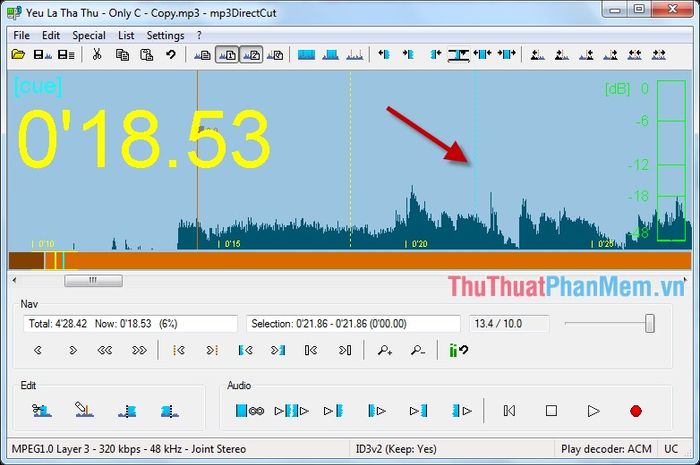
Task: Open the List menu
Action: (x=126, y=35)
